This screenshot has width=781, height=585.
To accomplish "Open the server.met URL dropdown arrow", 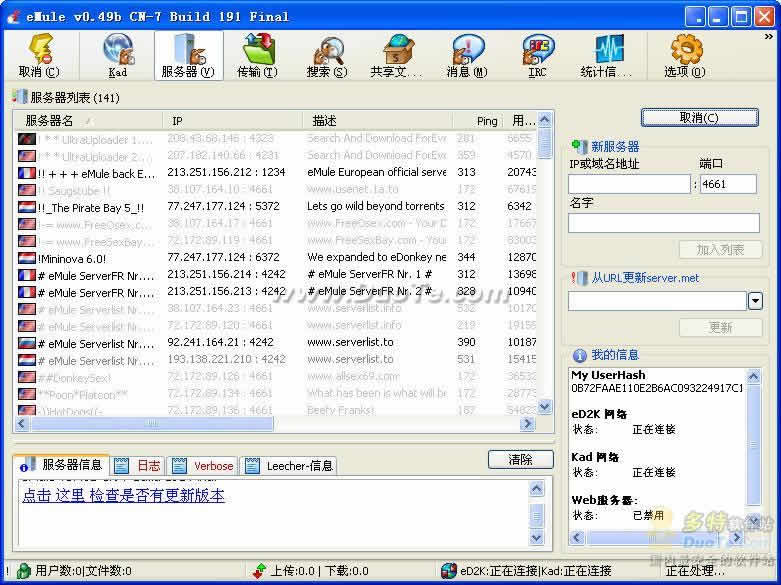I will tap(755, 301).
